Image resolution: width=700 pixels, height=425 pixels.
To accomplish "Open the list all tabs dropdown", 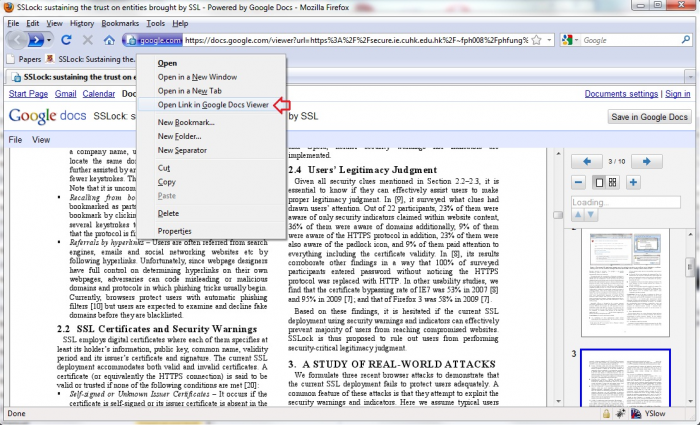I will coord(690,77).
